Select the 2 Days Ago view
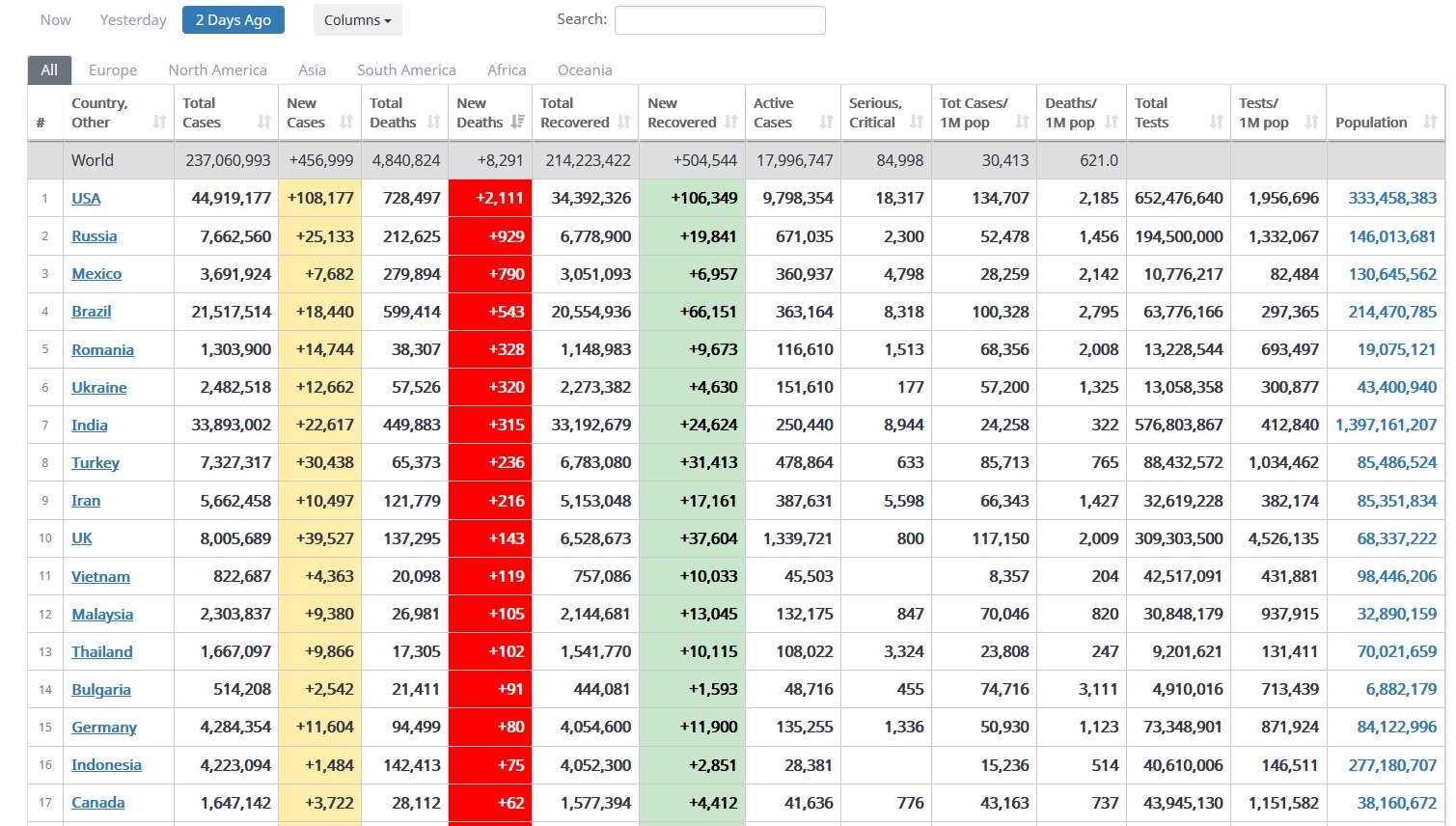 click(233, 20)
